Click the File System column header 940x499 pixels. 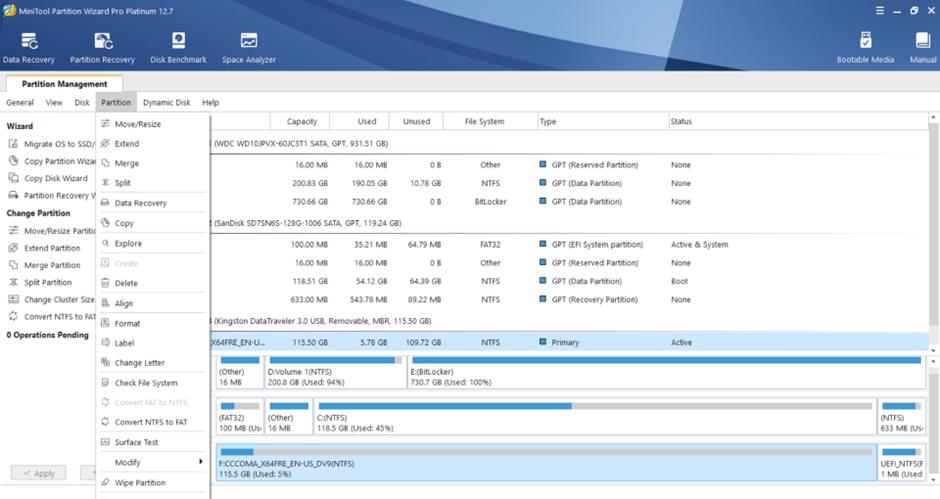[x=484, y=121]
